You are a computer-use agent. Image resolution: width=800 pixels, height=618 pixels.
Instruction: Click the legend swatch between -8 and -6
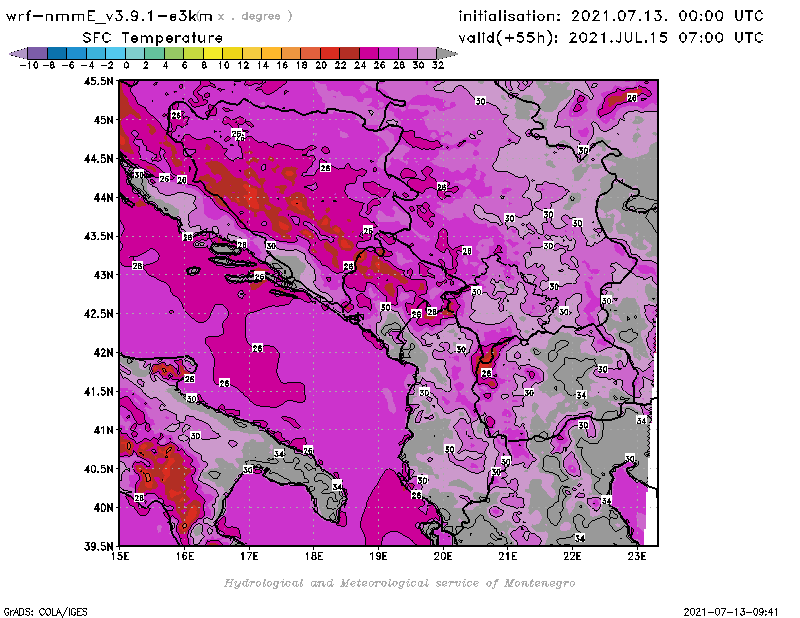(x=57, y=53)
